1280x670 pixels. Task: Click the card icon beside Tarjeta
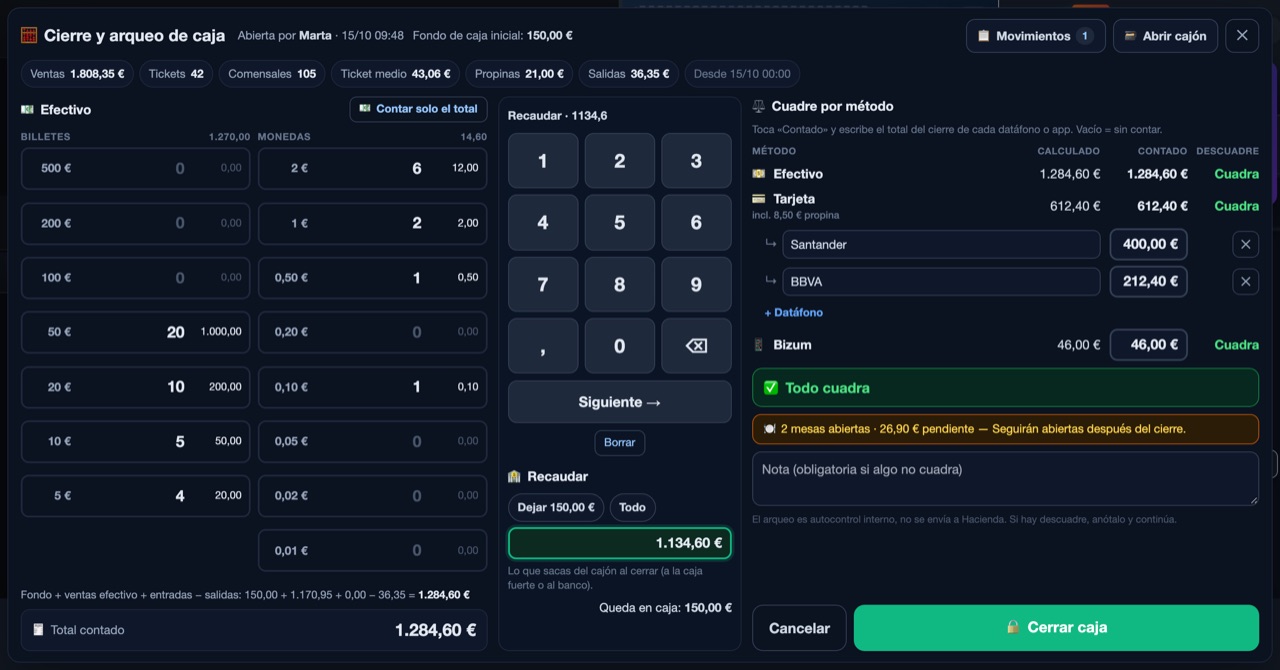759,199
